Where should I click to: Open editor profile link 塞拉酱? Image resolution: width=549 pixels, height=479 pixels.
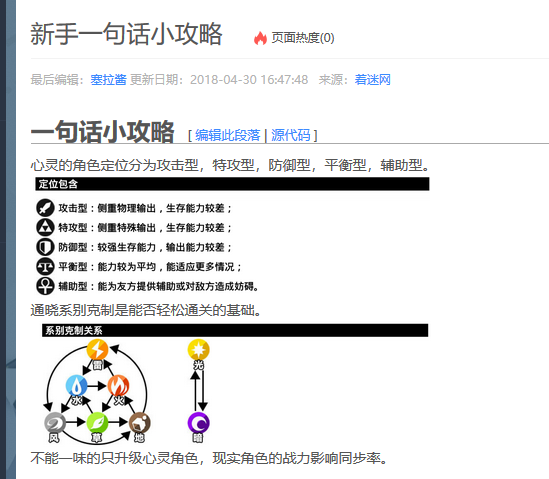[x=108, y=80]
